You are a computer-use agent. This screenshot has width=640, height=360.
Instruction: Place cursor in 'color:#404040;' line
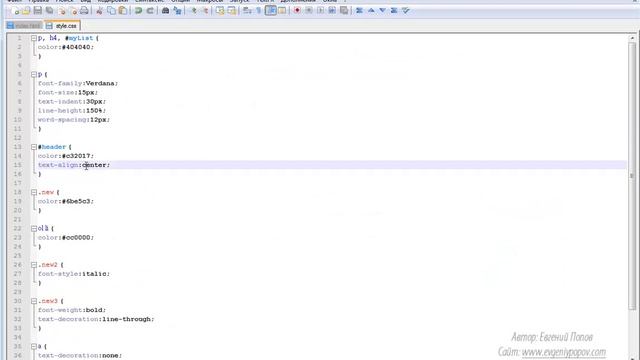click(66, 47)
